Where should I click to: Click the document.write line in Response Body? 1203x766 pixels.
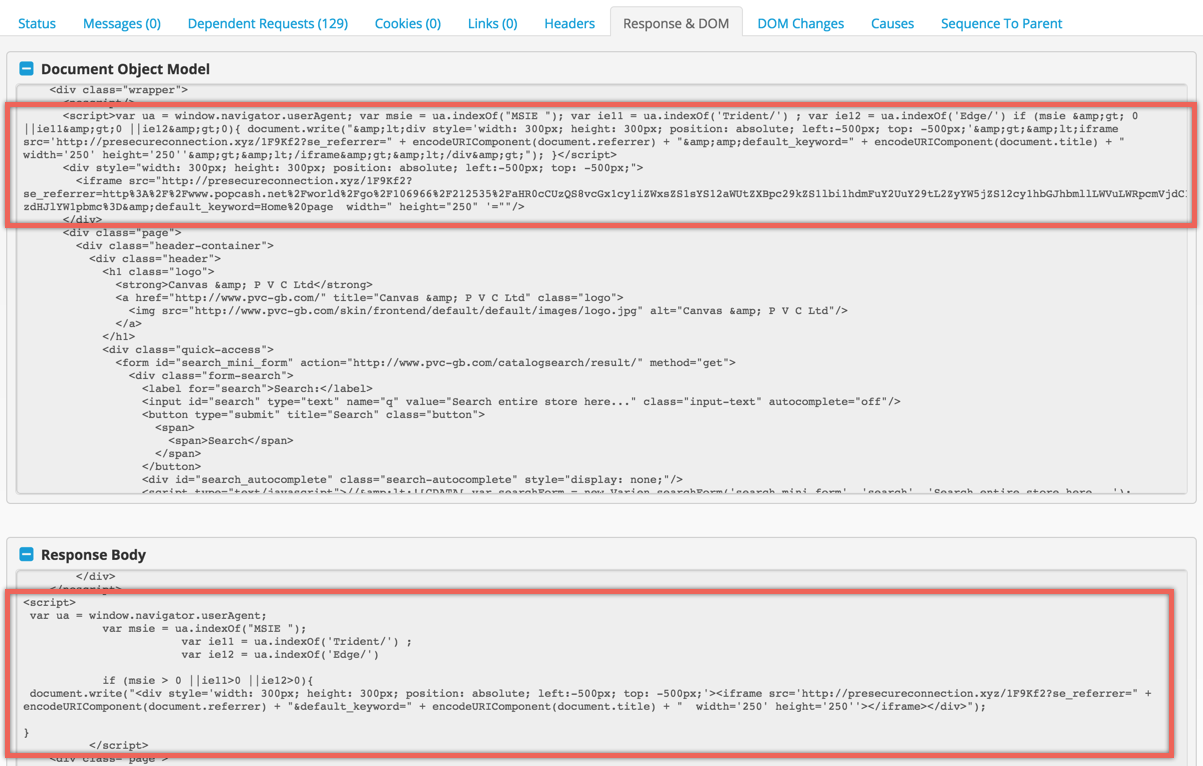coord(590,694)
